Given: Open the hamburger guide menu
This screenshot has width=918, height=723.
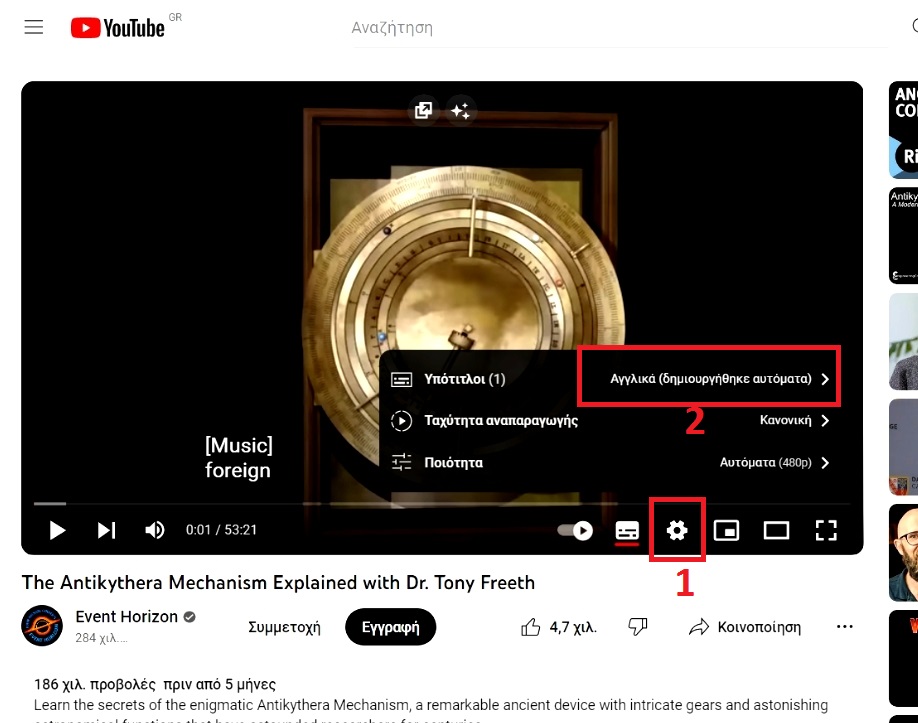Looking at the screenshot, I should (x=34, y=28).
